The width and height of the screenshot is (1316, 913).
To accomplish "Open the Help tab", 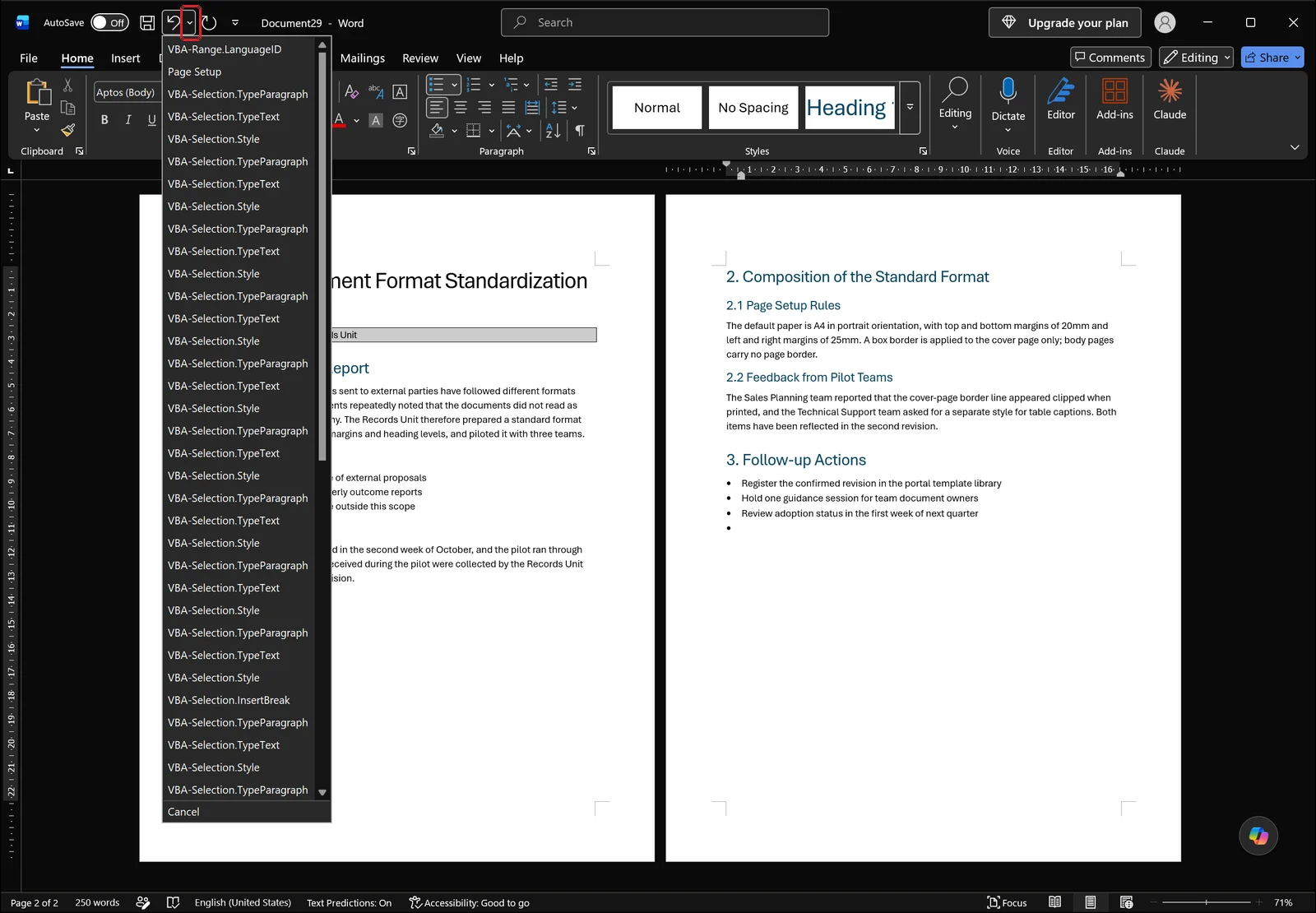I will (511, 58).
